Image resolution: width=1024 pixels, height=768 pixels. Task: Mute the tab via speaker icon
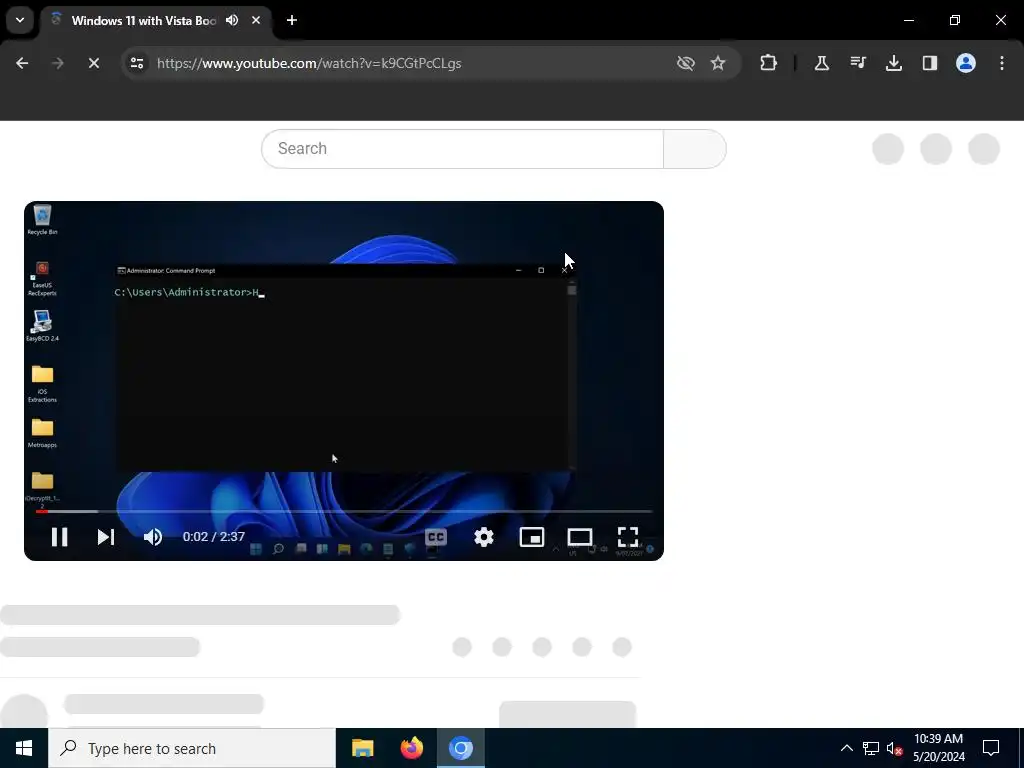pyautogui.click(x=232, y=20)
